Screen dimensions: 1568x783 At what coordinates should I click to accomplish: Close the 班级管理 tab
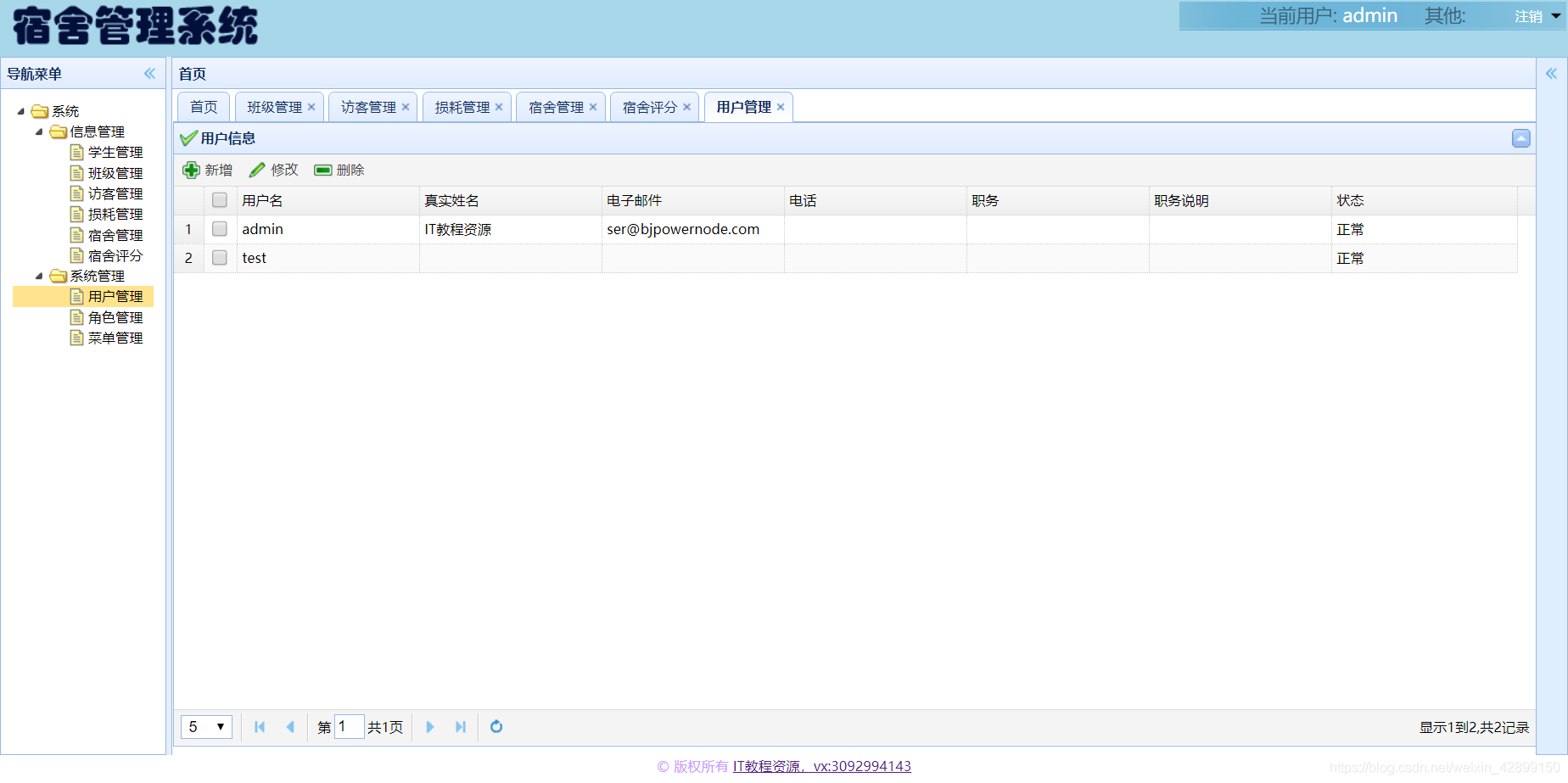point(311,107)
